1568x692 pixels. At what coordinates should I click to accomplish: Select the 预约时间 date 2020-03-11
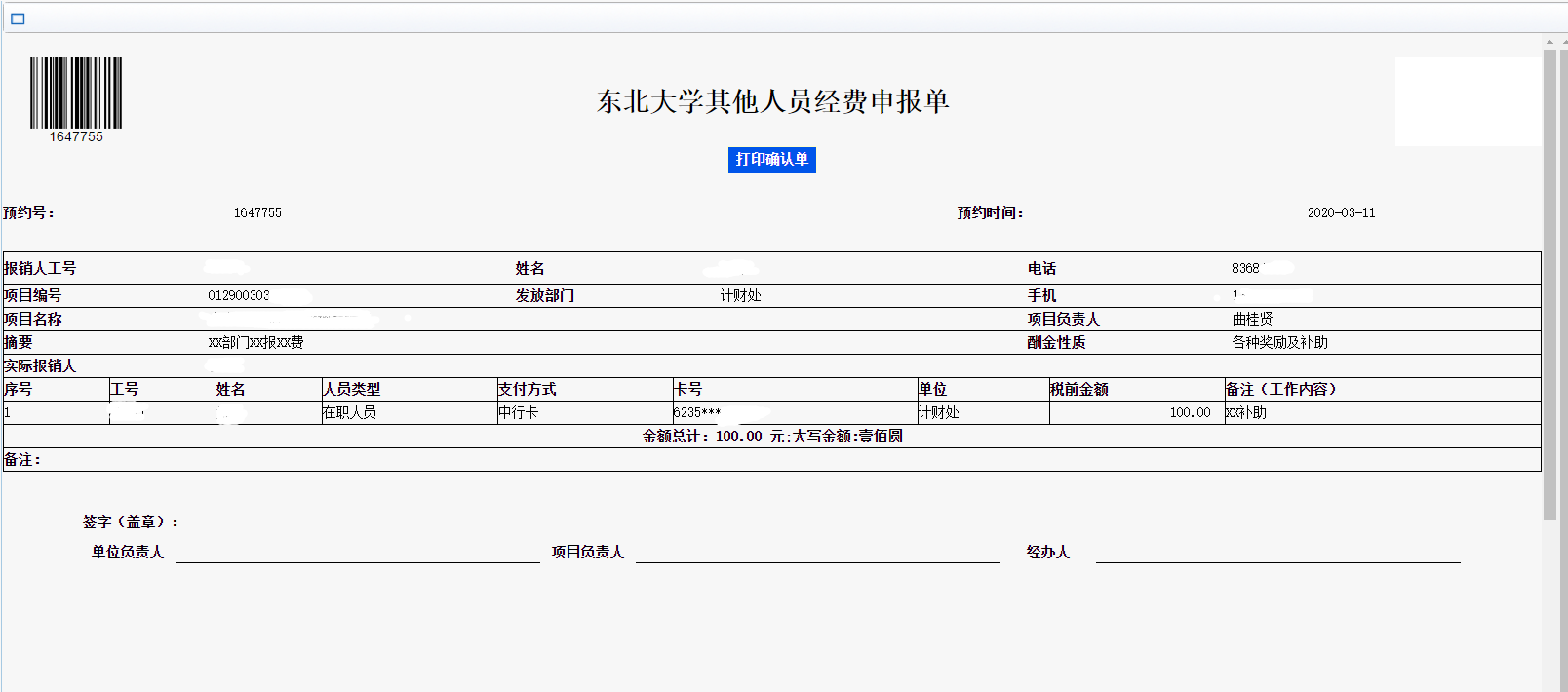point(1341,212)
